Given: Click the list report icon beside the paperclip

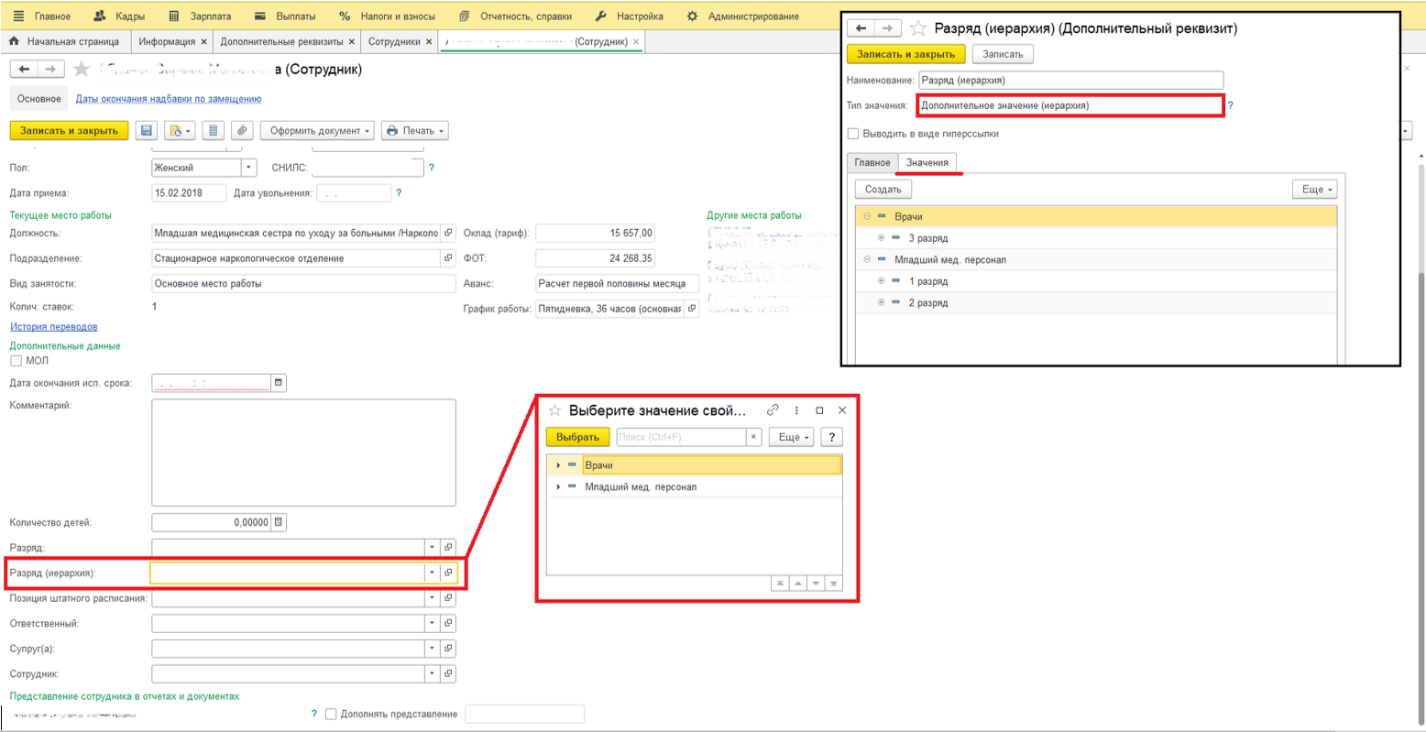Looking at the screenshot, I should [x=212, y=131].
